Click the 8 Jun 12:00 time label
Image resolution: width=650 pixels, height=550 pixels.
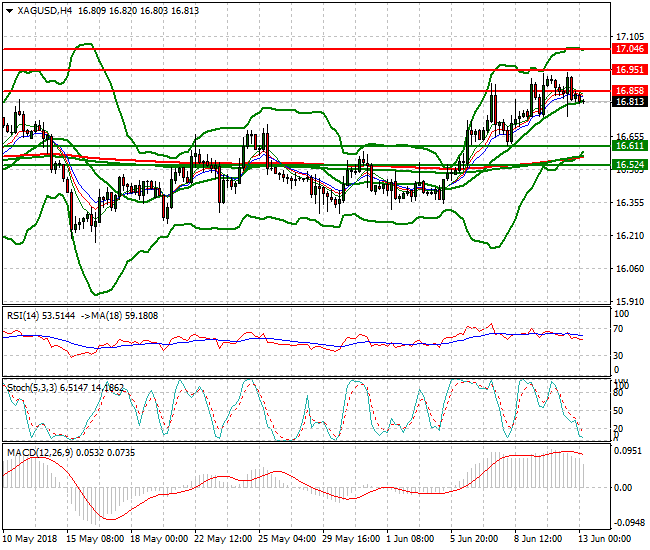pyautogui.click(x=538, y=539)
